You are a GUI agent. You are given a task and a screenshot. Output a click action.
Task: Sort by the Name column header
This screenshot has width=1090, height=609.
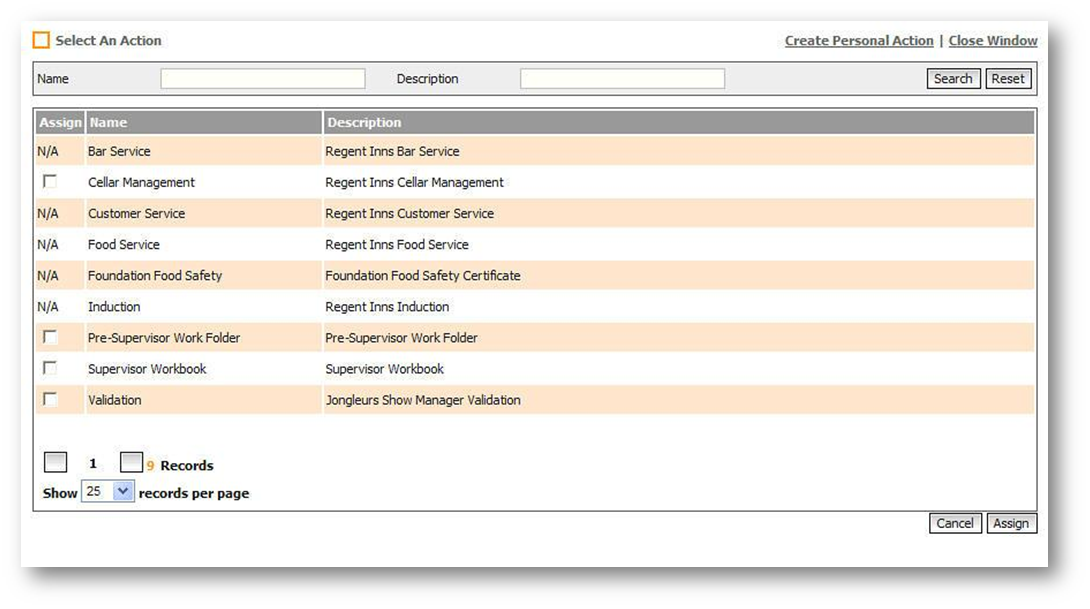(x=109, y=123)
